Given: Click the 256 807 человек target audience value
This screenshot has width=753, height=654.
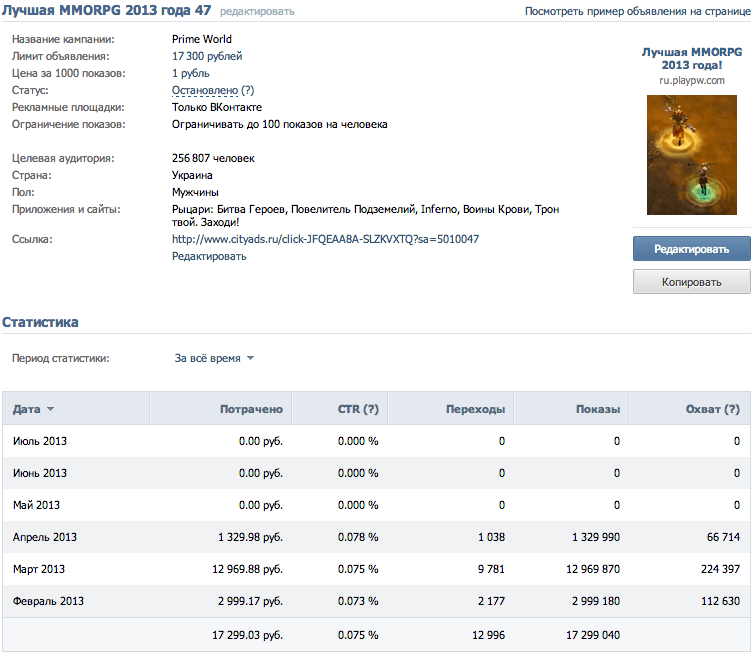Looking at the screenshot, I should [x=213, y=158].
